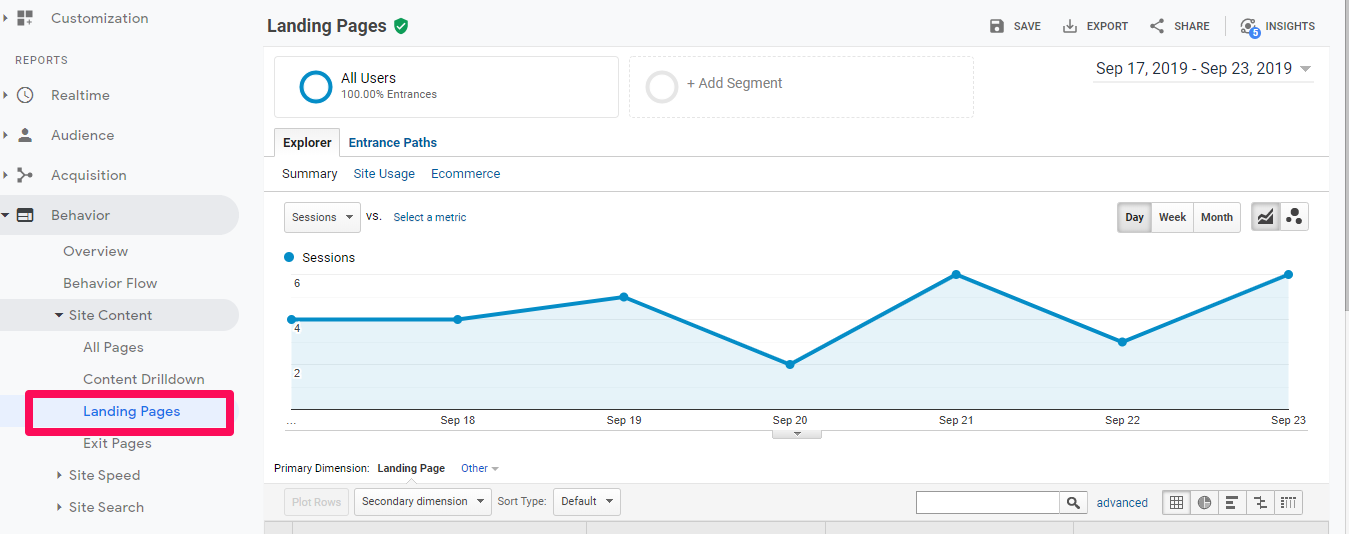Open the date range picker
The width and height of the screenshot is (1349, 534).
pos(1203,68)
